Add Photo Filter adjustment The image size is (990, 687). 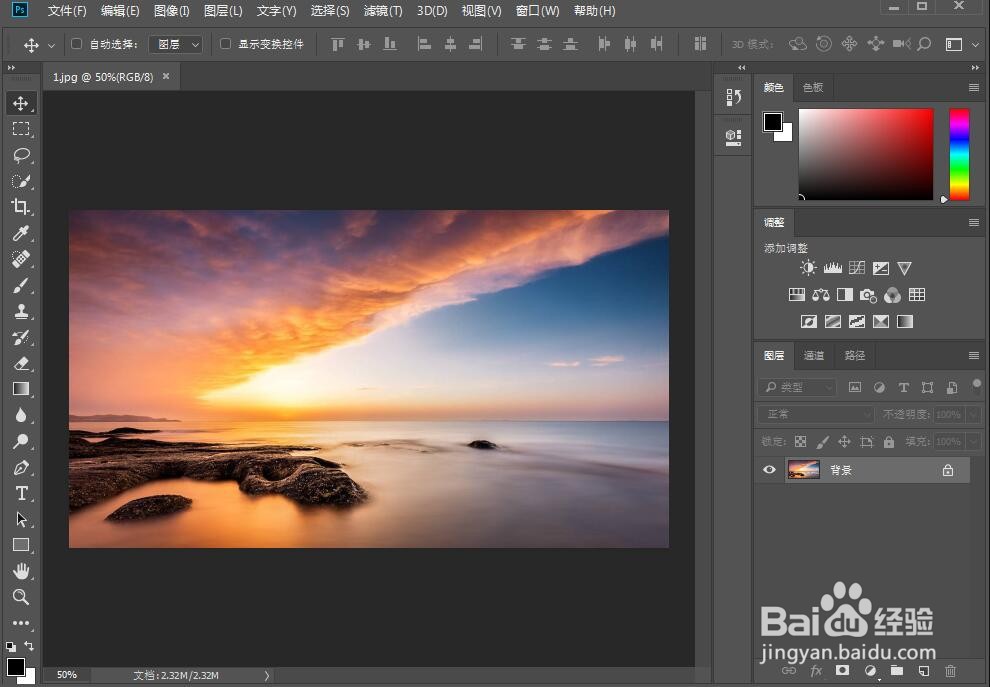pyautogui.click(x=868, y=295)
